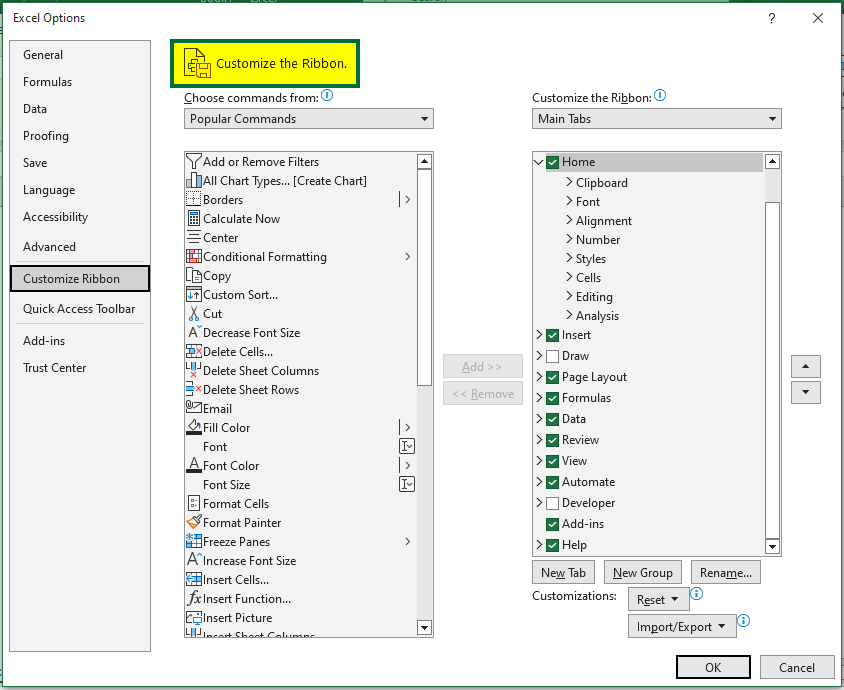
Task: Click the Delete Sheet Rows icon
Action: coord(193,389)
